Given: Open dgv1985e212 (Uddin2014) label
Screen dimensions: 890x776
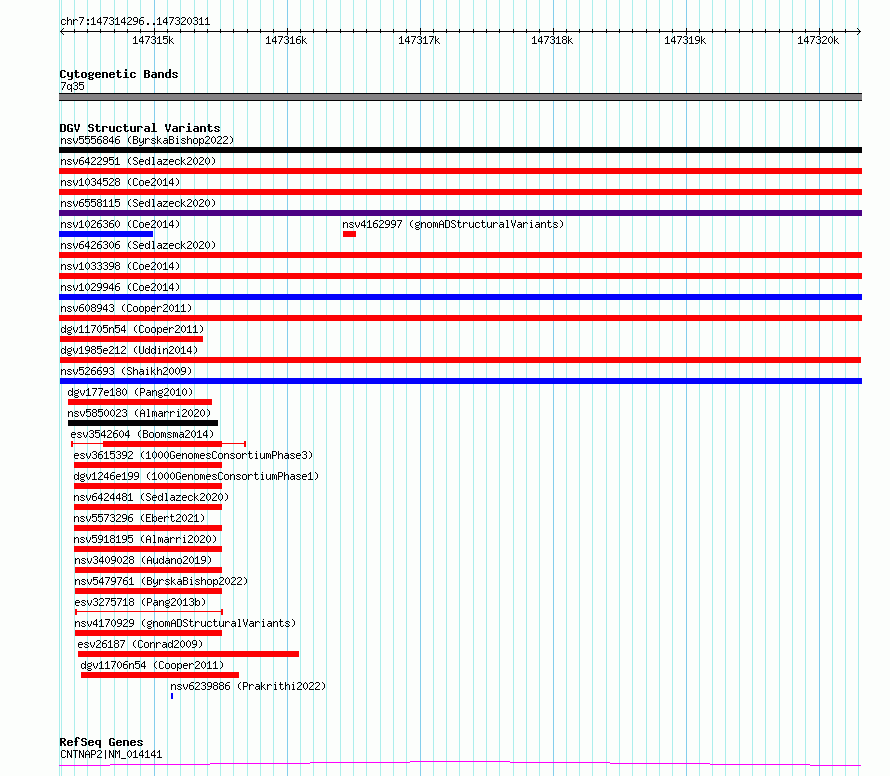Looking at the screenshot, I should click(129, 350).
